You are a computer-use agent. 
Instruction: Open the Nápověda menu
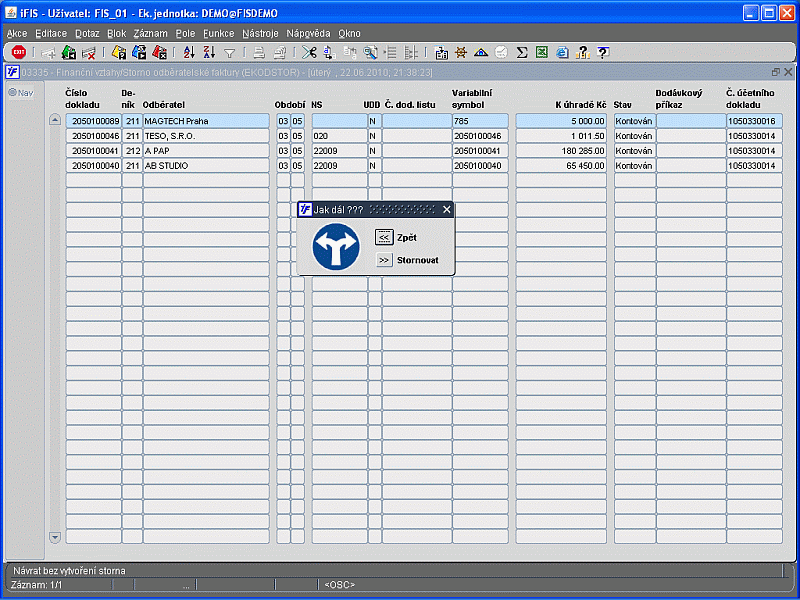tap(308, 33)
